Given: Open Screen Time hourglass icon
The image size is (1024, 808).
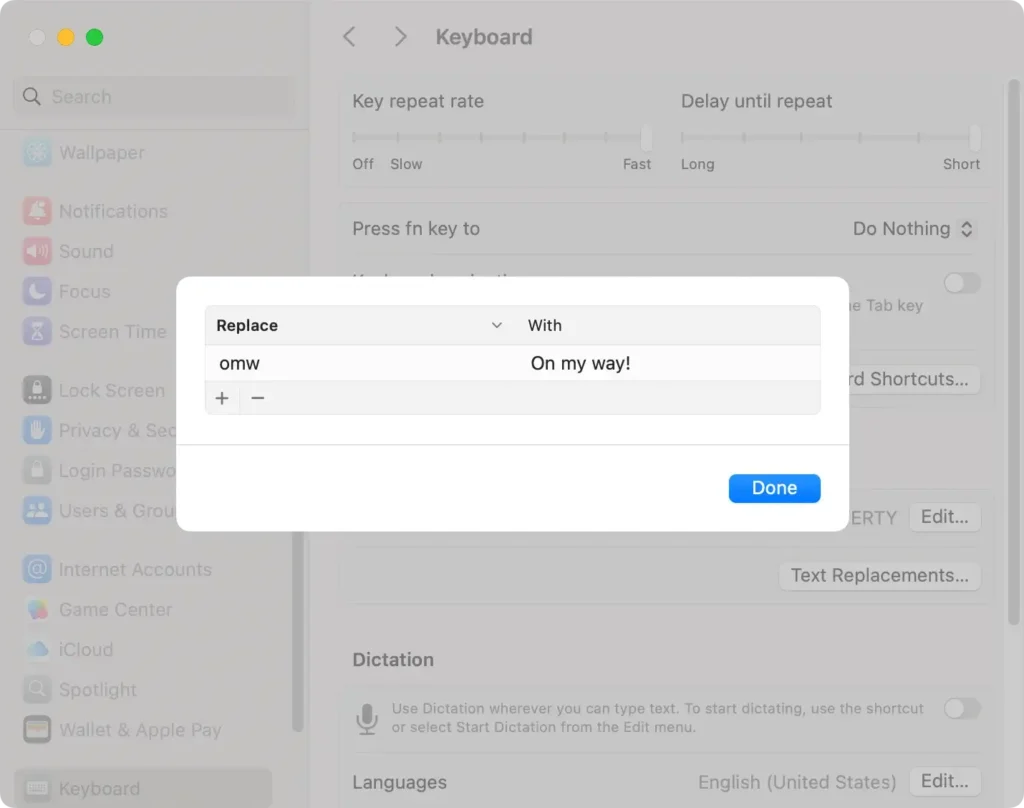Looking at the screenshot, I should point(38,331).
